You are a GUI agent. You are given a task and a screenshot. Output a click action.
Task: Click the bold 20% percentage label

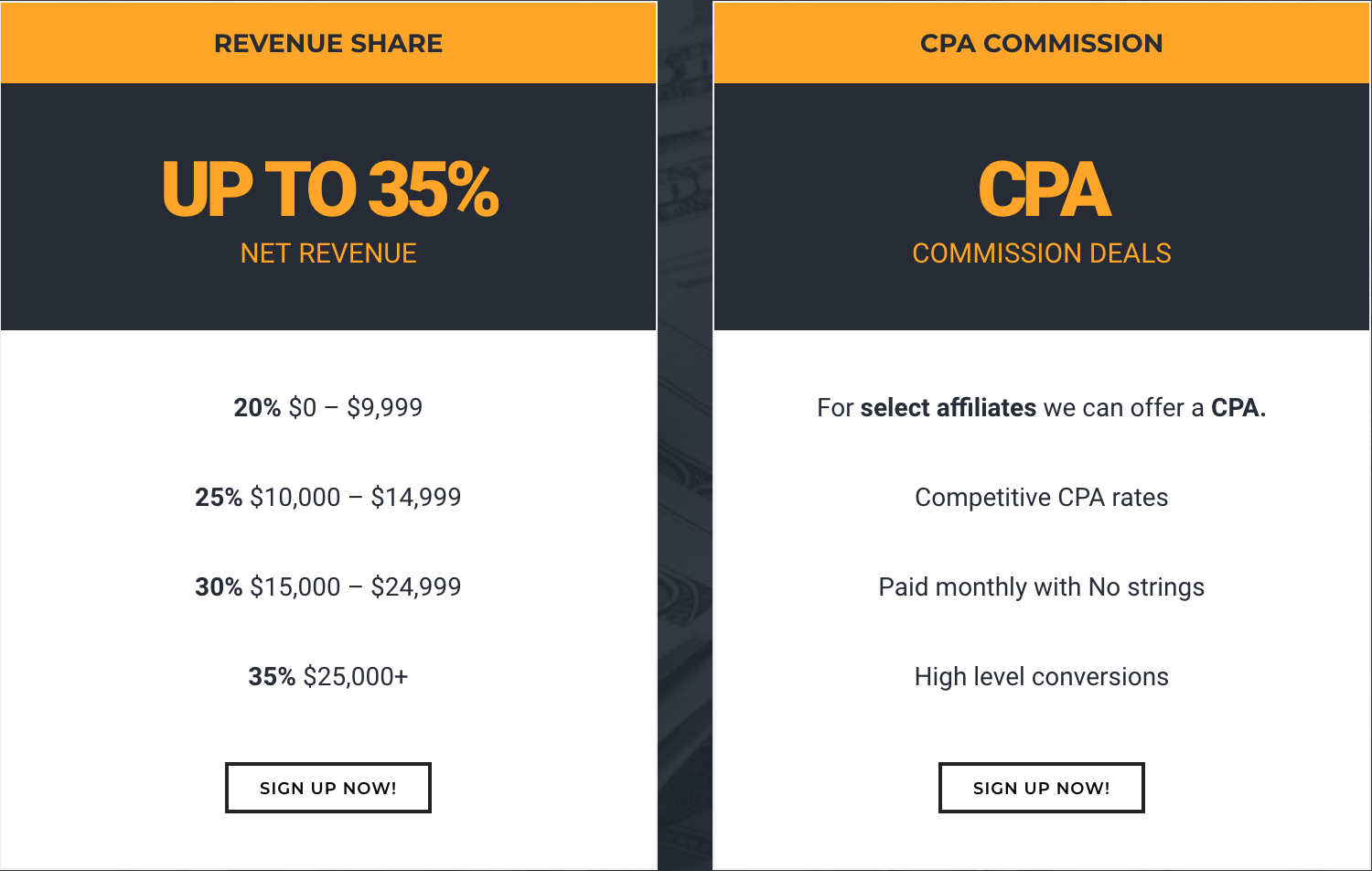257,407
